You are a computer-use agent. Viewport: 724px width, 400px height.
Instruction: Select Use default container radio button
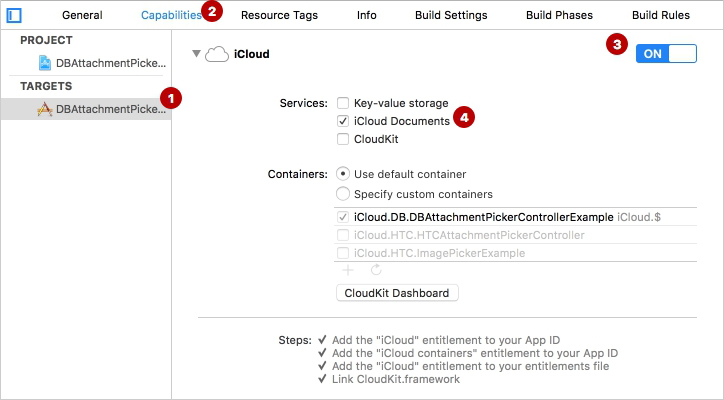343,174
